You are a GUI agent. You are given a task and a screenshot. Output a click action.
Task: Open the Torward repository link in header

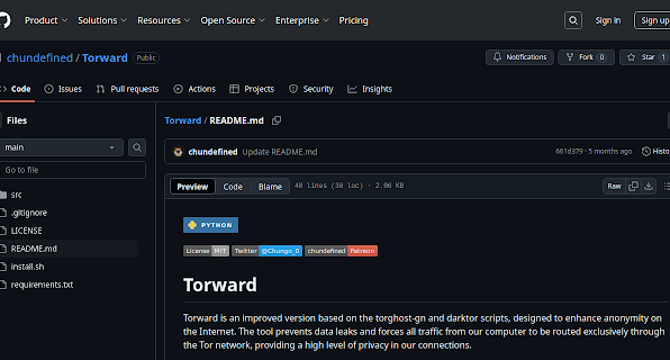coord(105,58)
